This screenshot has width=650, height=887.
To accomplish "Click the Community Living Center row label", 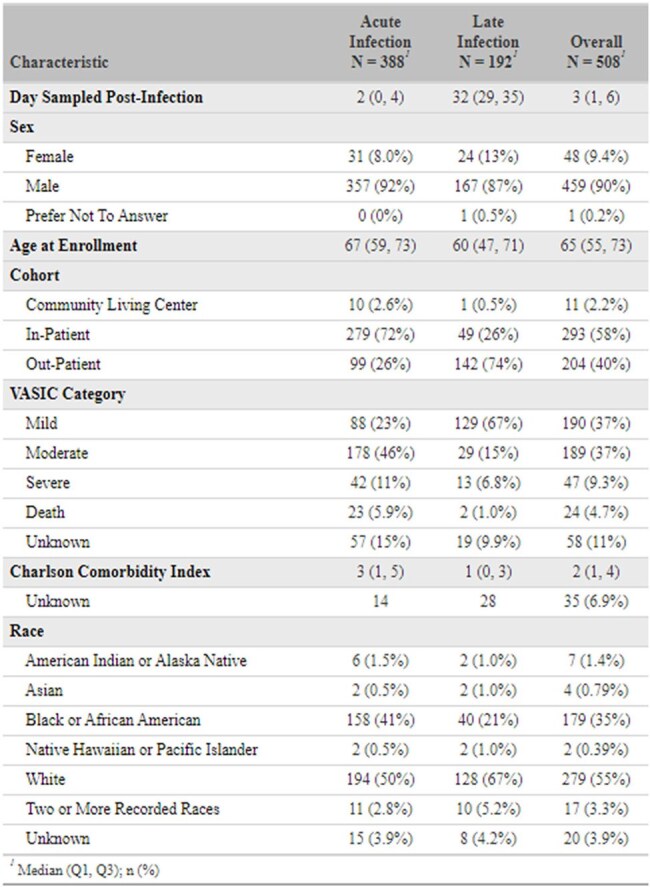I will [x=111, y=305].
